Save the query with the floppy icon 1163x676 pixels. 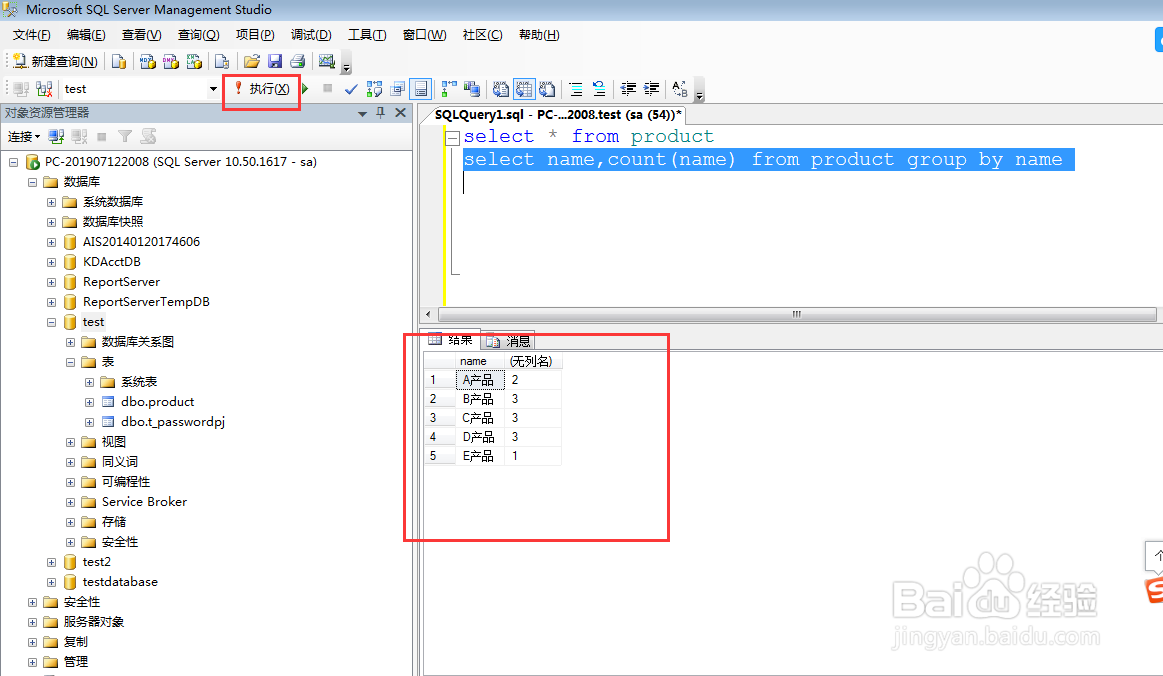click(x=274, y=62)
